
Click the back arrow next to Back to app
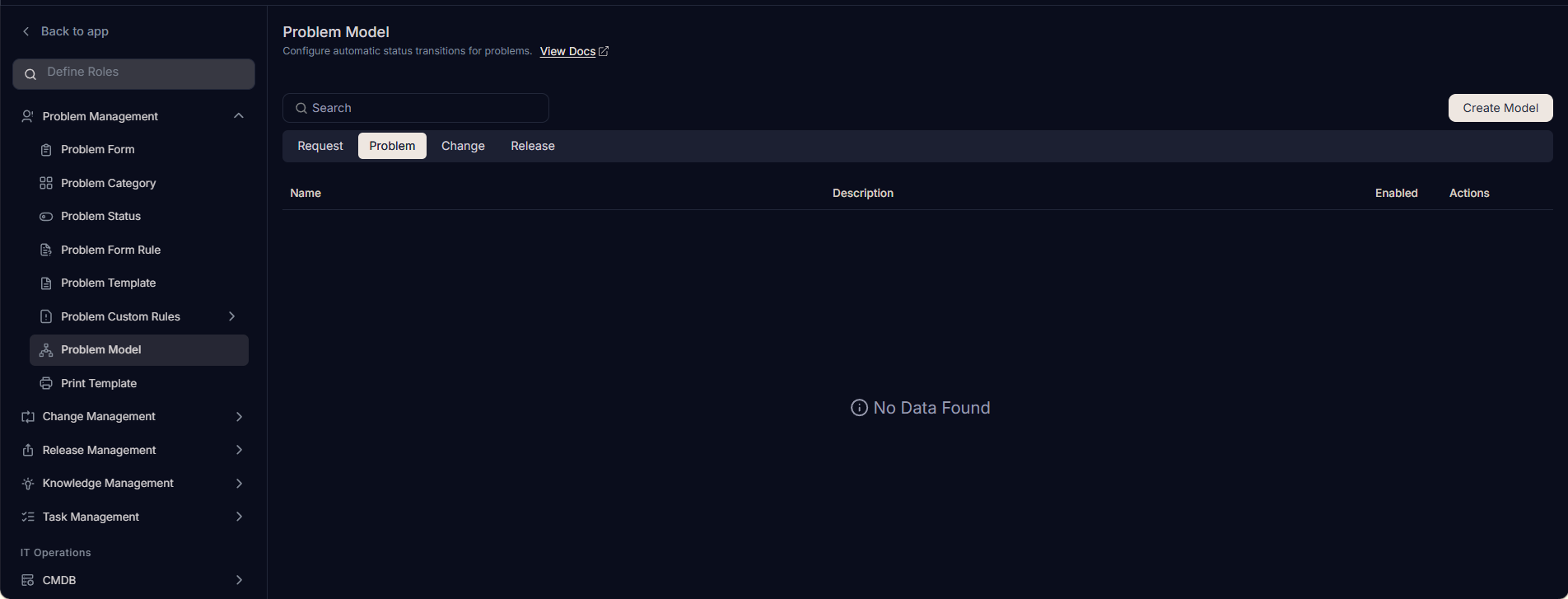pyautogui.click(x=26, y=31)
